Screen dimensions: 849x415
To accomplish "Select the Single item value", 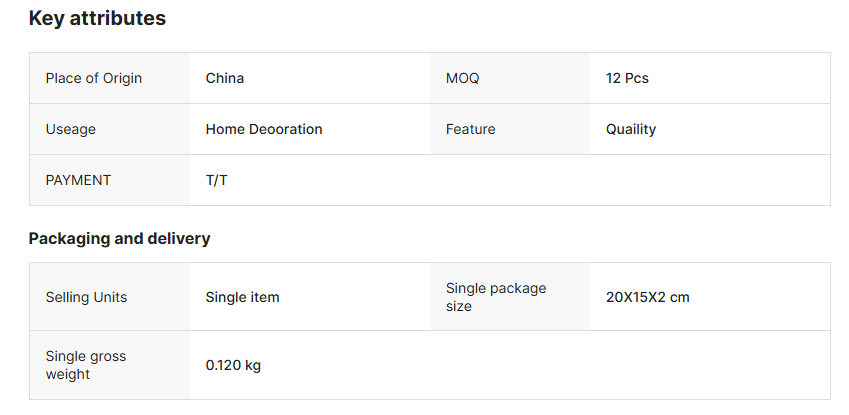I will click(243, 297).
